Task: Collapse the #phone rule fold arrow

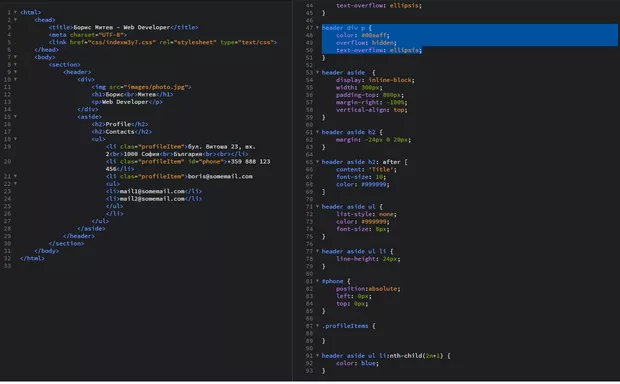Action: [x=317, y=281]
